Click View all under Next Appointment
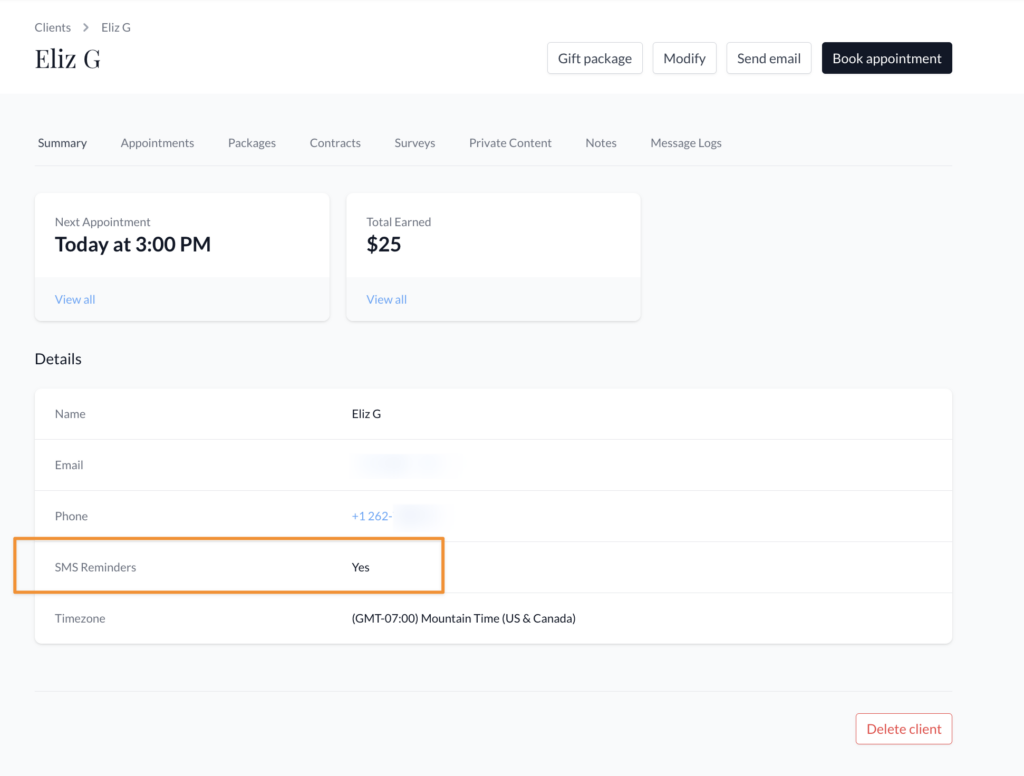Image resolution: width=1024 pixels, height=776 pixels. [x=75, y=299]
